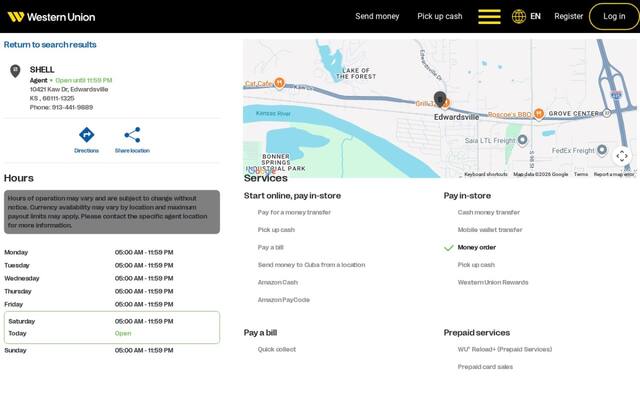640x400 pixels.
Task: Click 'Quick collect' service item
Action: [277, 349]
